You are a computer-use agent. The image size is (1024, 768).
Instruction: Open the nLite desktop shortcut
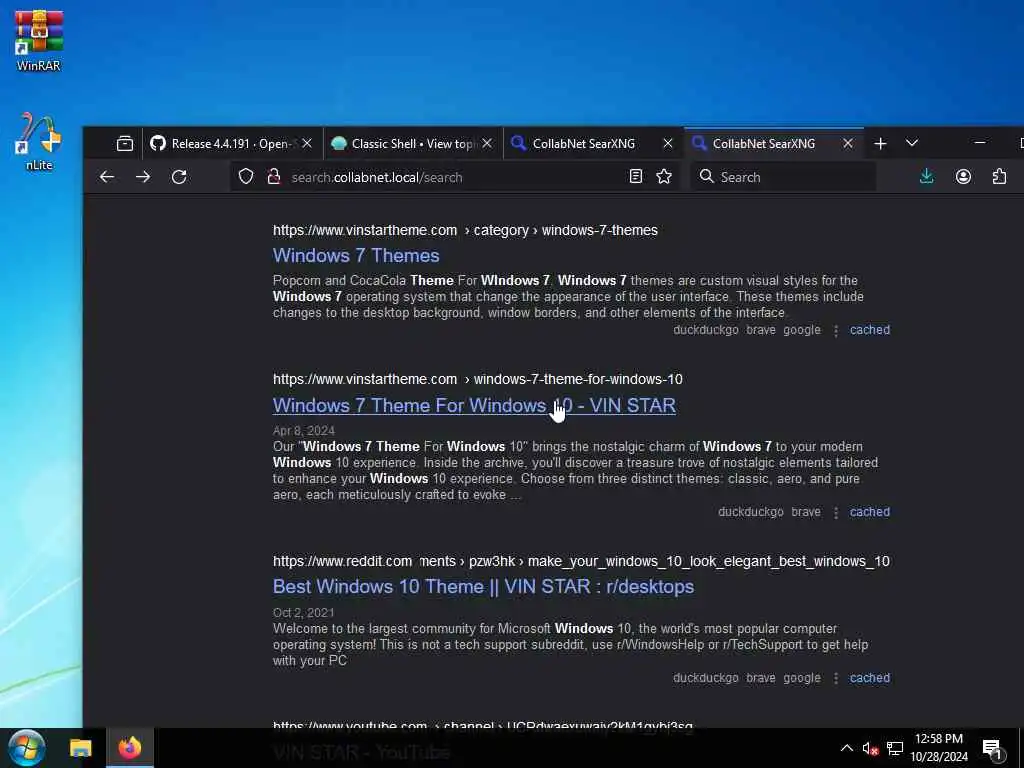(39, 142)
